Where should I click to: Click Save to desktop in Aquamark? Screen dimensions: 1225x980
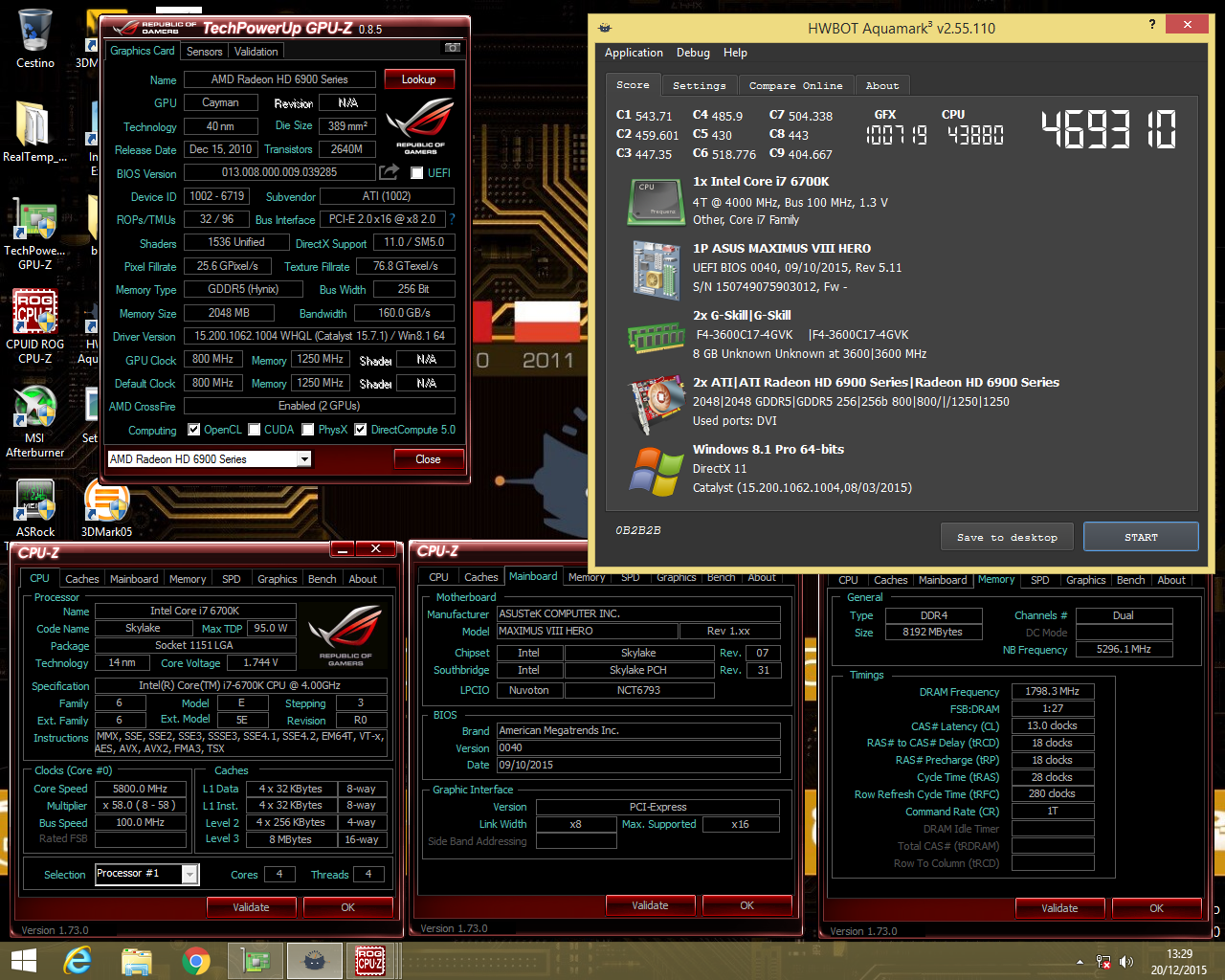click(1007, 537)
